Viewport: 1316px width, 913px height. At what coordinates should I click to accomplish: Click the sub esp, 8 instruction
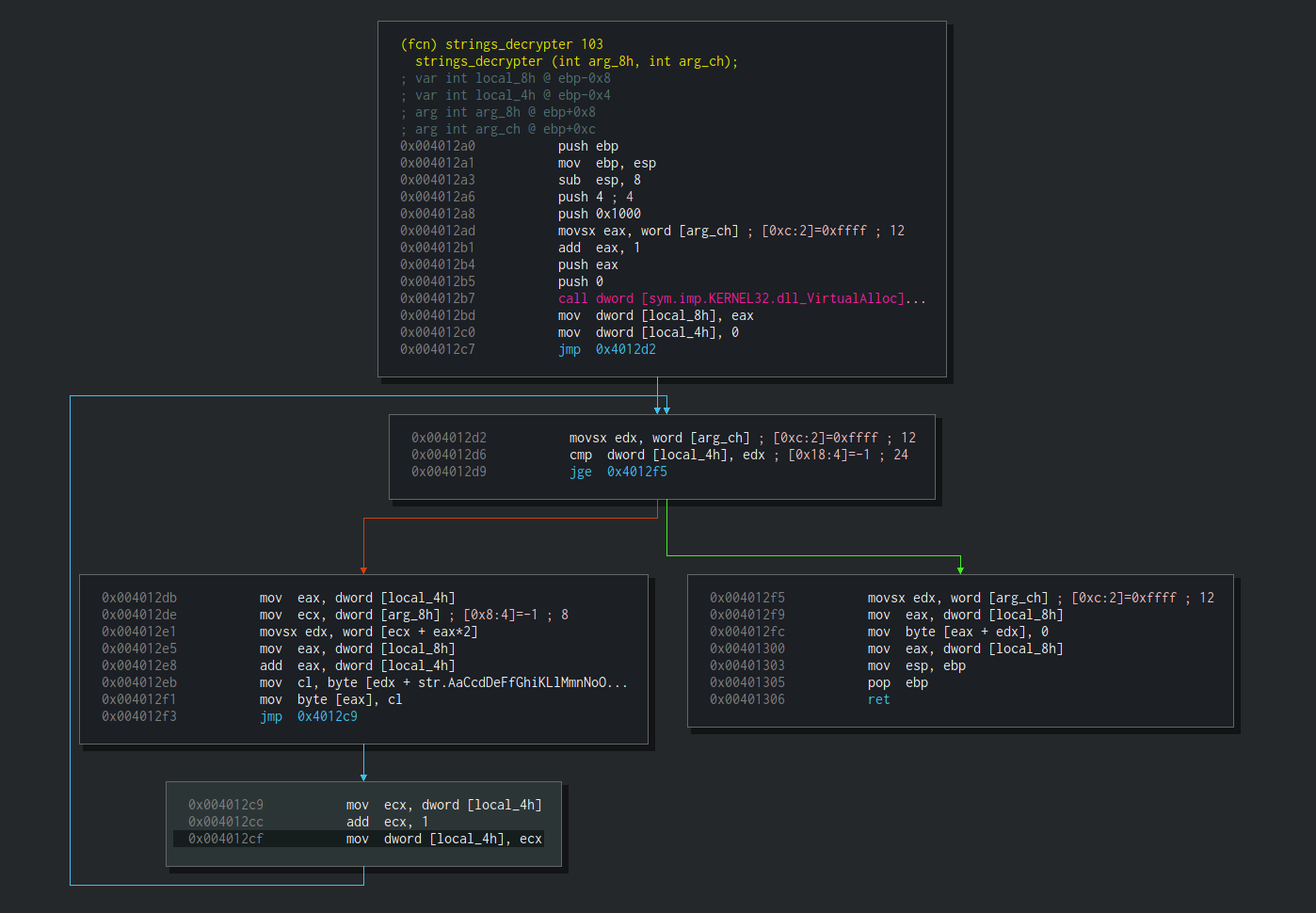(x=599, y=180)
